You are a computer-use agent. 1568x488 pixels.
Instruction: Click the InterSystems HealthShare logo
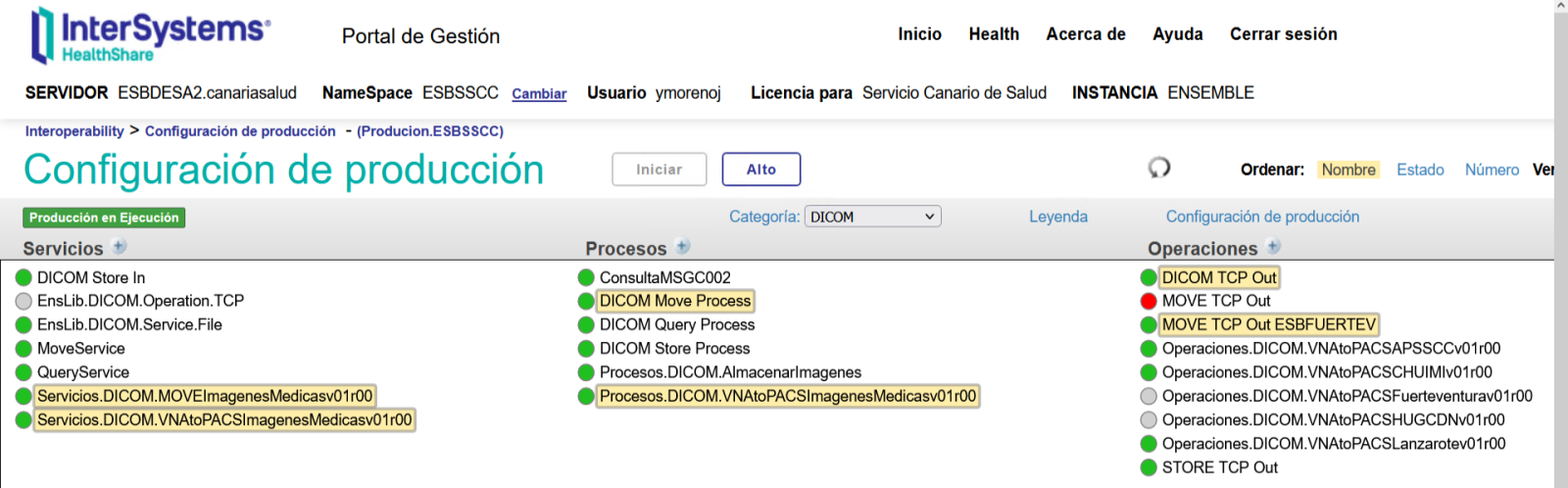tap(151, 36)
